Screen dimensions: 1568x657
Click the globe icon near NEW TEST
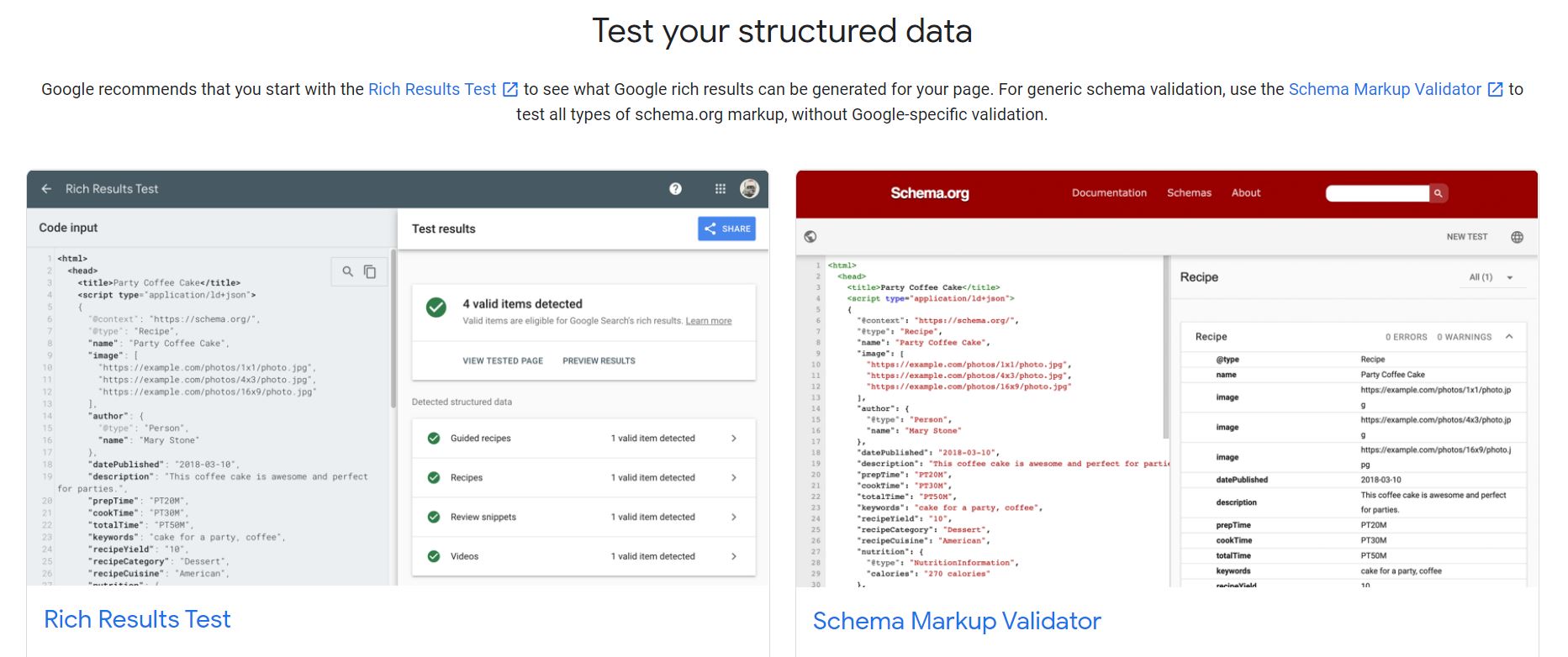[1518, 236]
